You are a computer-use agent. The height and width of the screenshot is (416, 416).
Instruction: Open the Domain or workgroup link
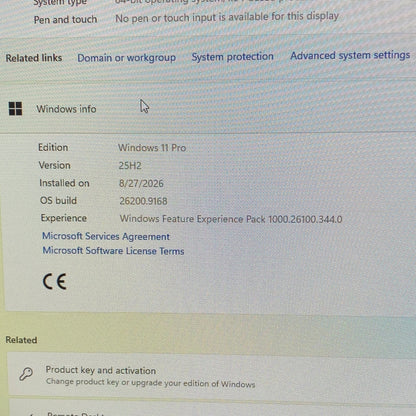pyautogui.click(x=126, y=58)
